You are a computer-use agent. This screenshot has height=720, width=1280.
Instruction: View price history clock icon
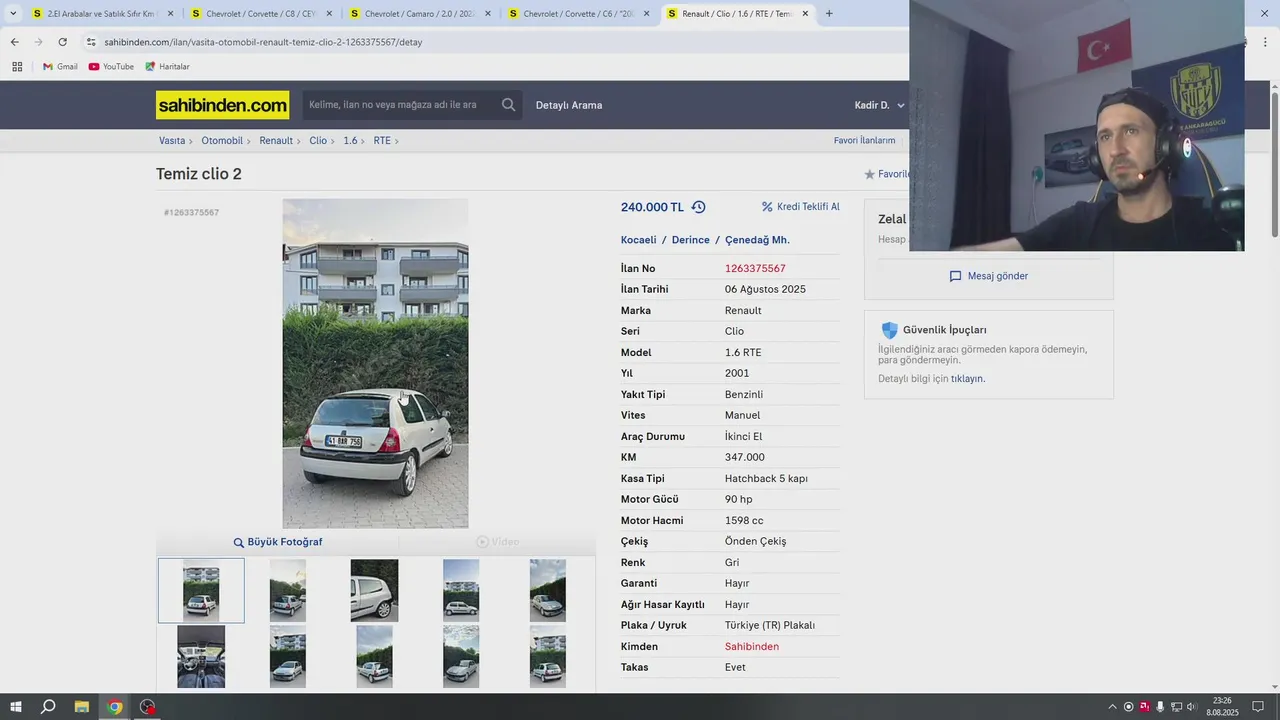coord(698,207)
